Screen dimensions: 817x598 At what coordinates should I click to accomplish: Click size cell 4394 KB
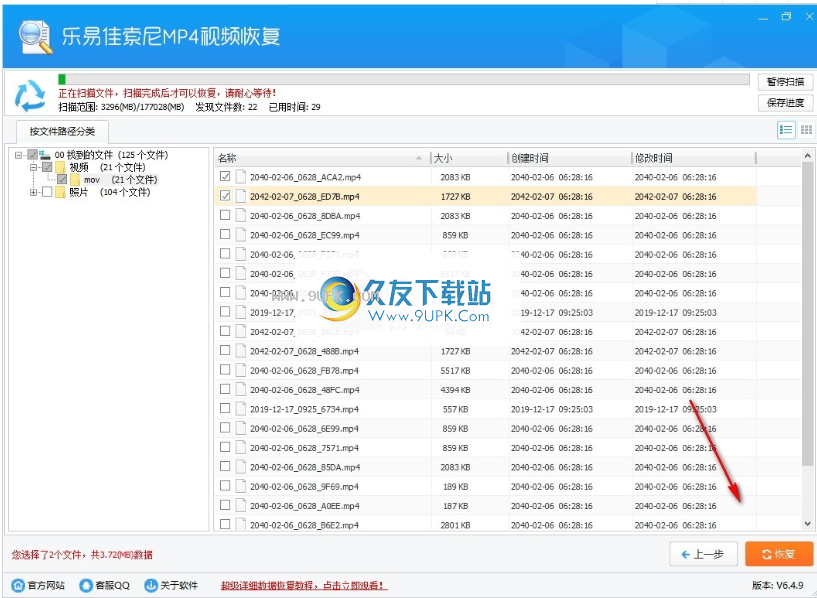pyautogui.click(x=455, y=390)
